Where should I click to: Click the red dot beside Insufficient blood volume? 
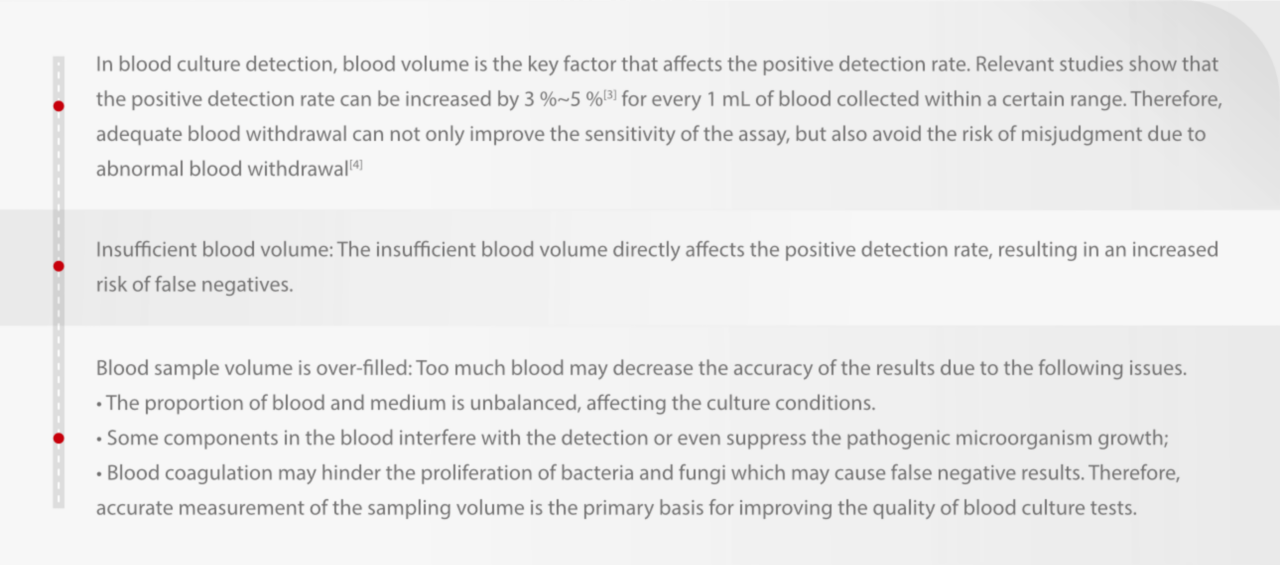coord(59,266)
